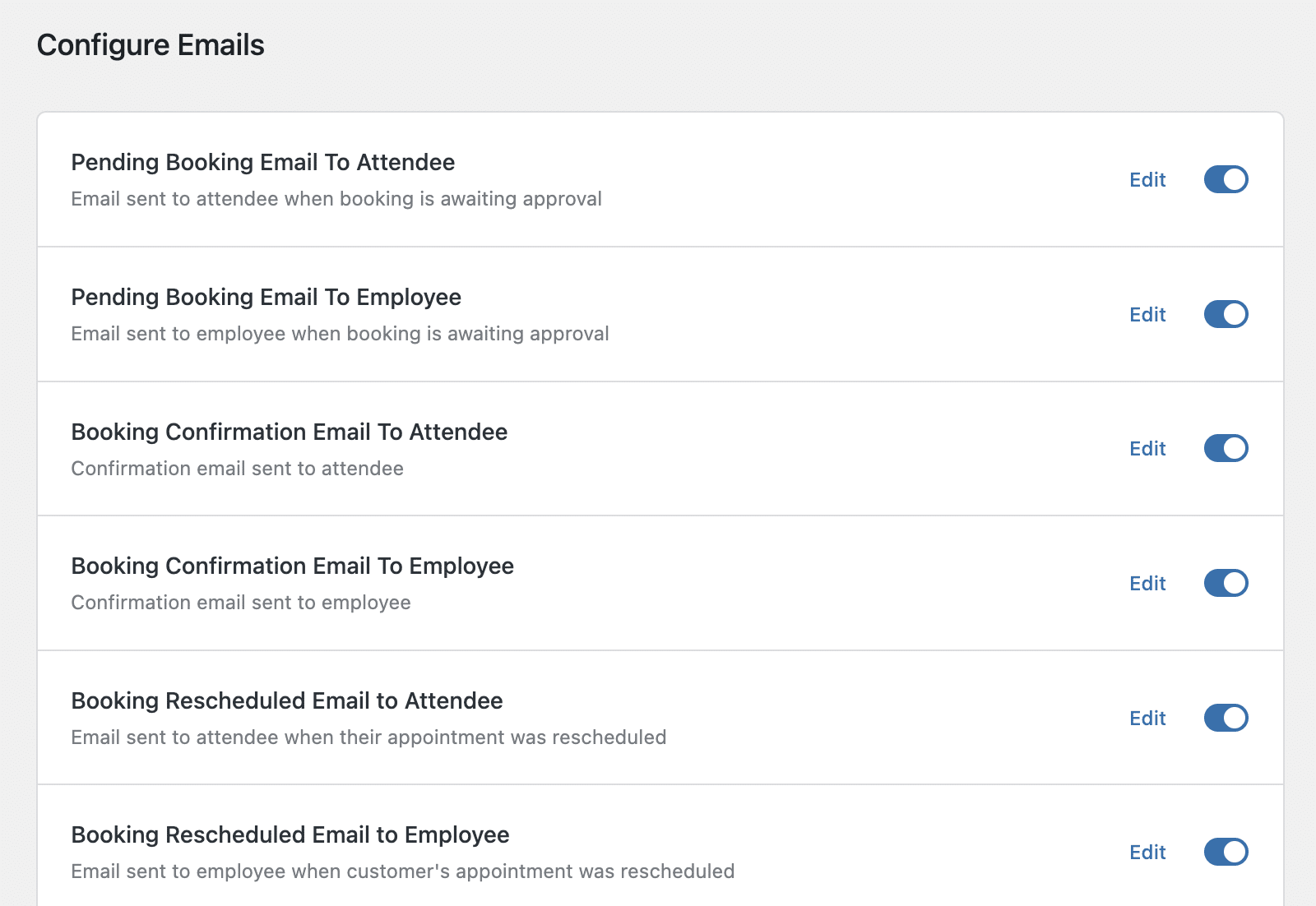Select the Booking Rescheduled Email to Attendee row
Screen dimensions: 1316x906
287,700
